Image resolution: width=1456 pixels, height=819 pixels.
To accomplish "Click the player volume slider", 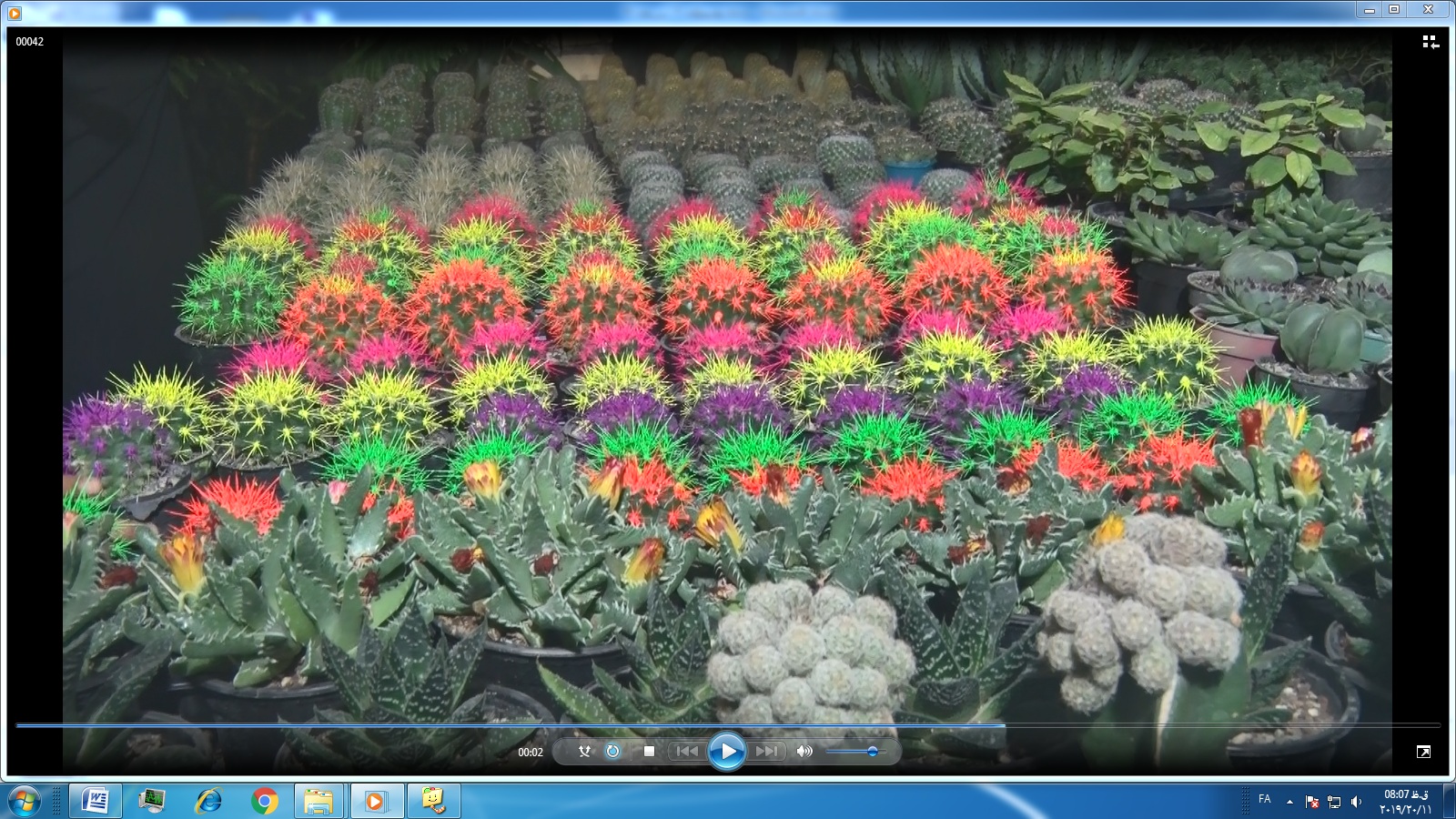I will 854,752.
